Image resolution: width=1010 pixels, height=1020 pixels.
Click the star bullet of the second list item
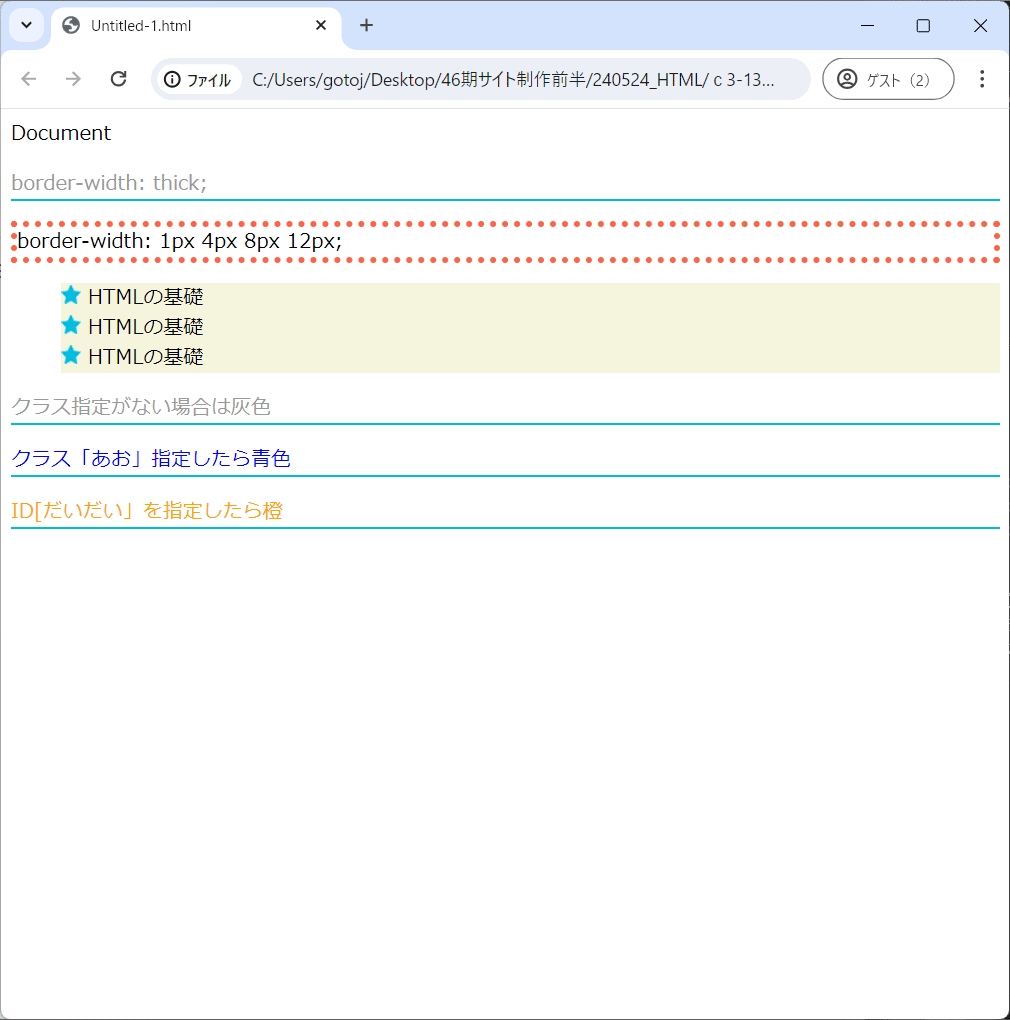(71, 325)
